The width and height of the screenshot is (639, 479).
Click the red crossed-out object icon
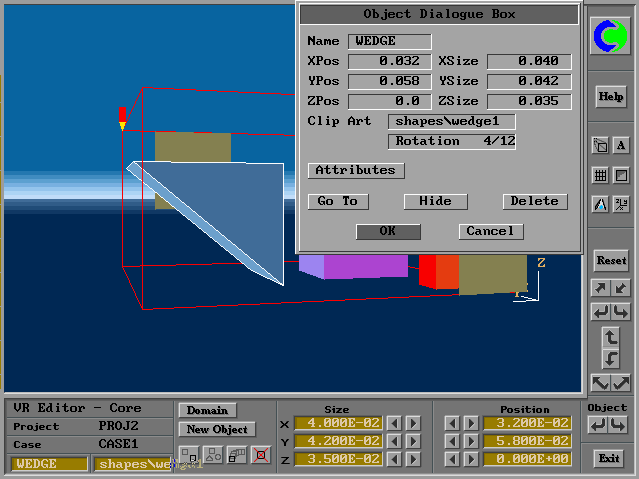coord(261,456)
